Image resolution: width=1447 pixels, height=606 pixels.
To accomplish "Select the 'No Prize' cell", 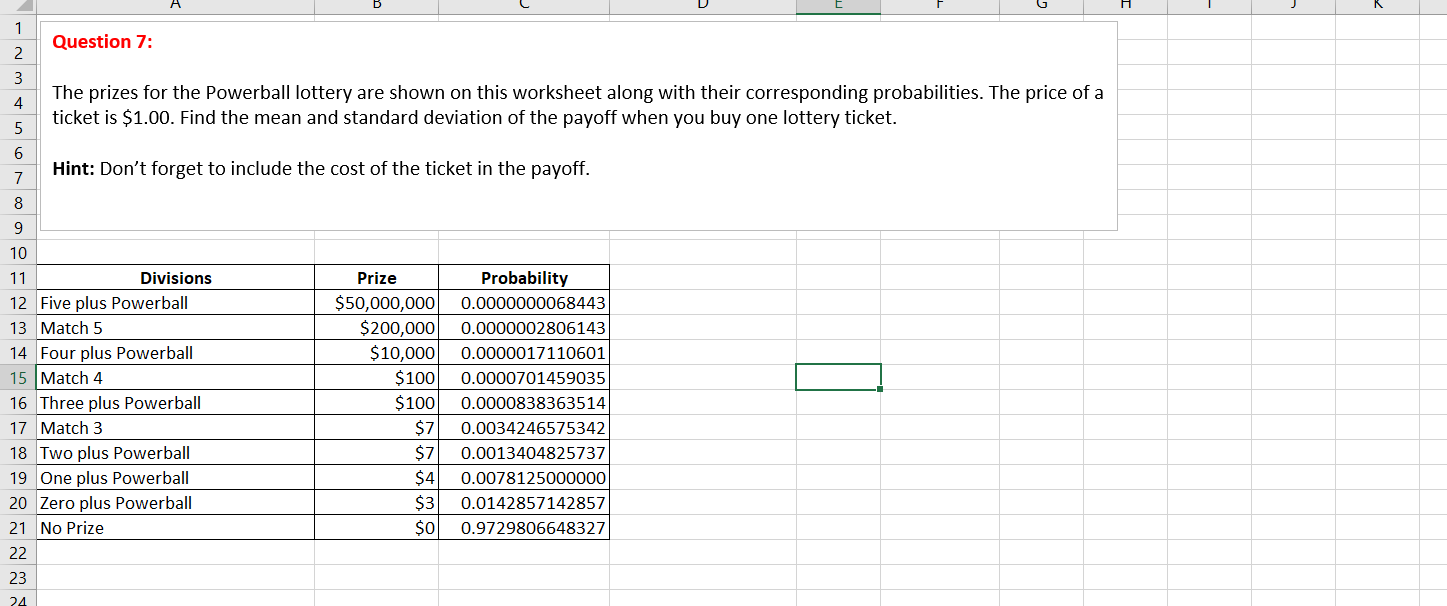I will 176,528.
